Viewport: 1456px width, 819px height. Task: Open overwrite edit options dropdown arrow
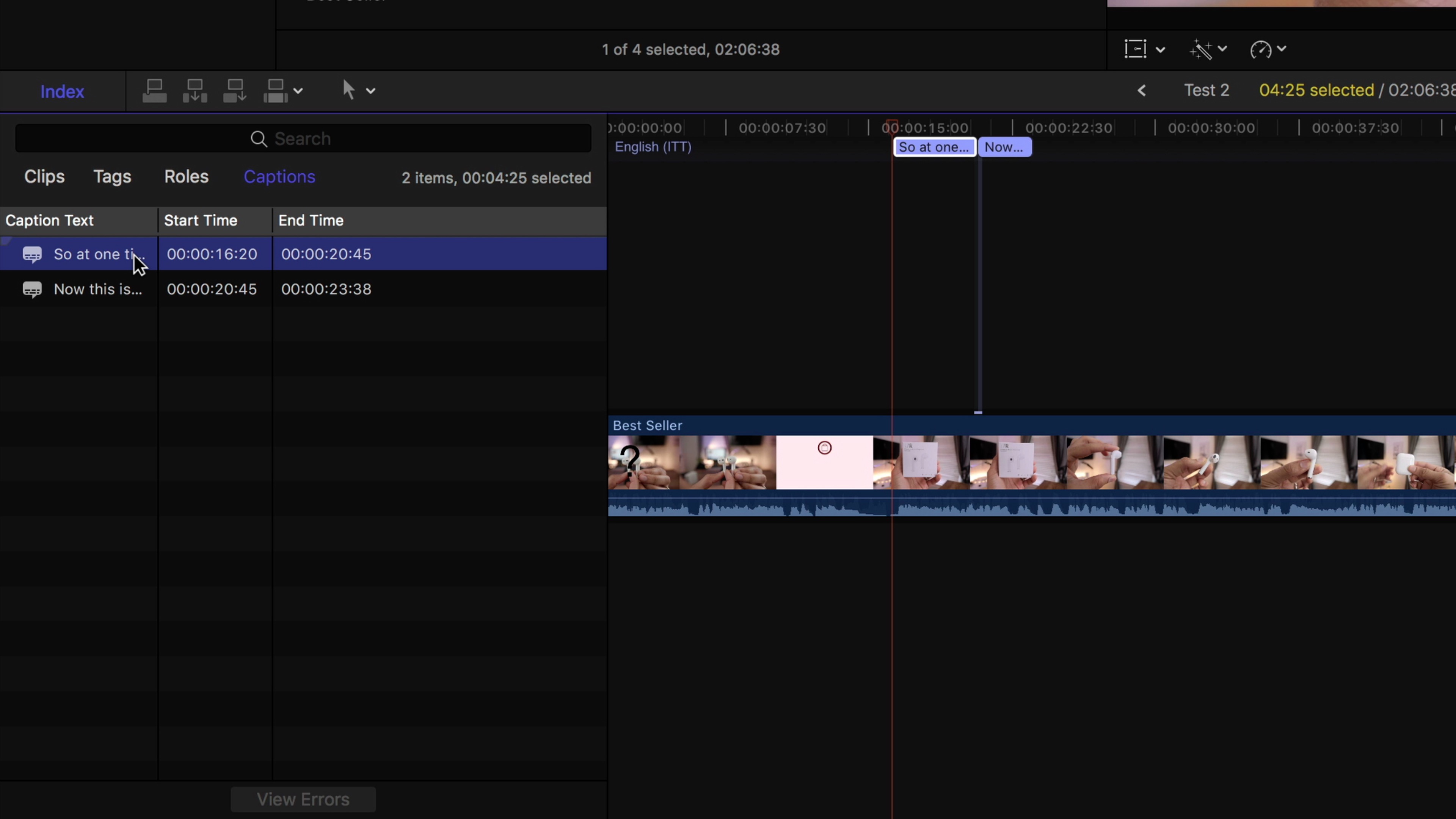click(x=298, y=91)
